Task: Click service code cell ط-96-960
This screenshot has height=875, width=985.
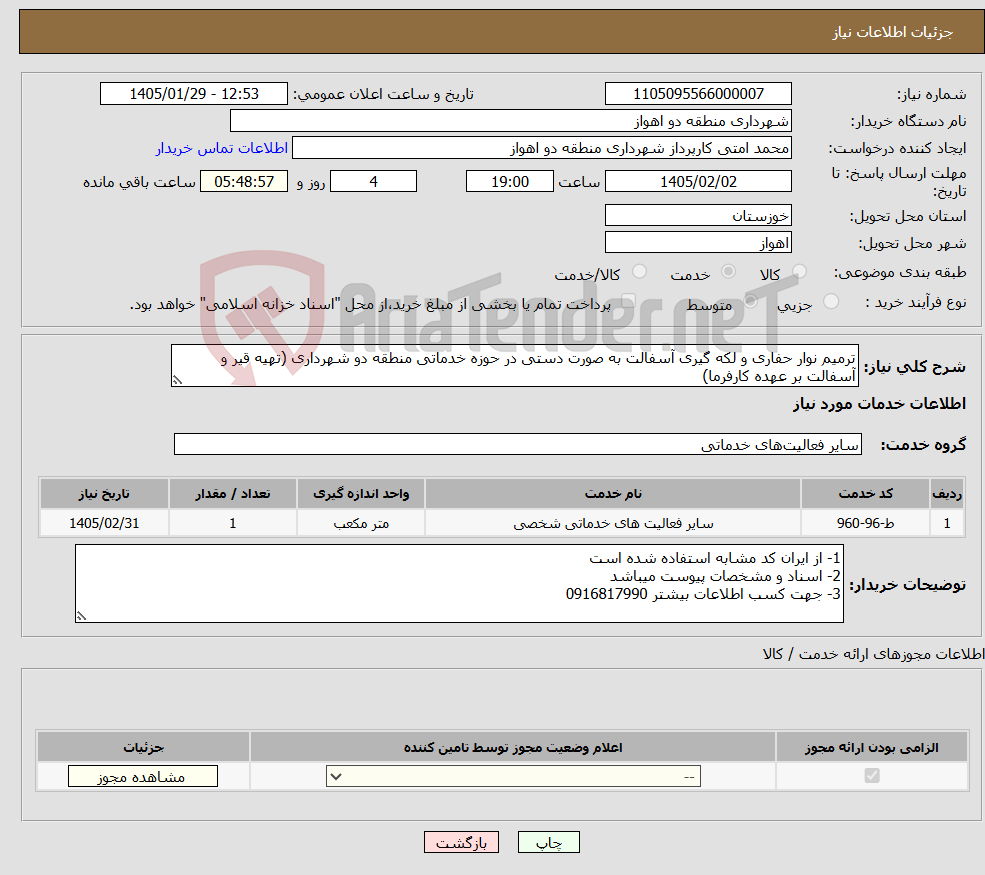Action: 865,523
